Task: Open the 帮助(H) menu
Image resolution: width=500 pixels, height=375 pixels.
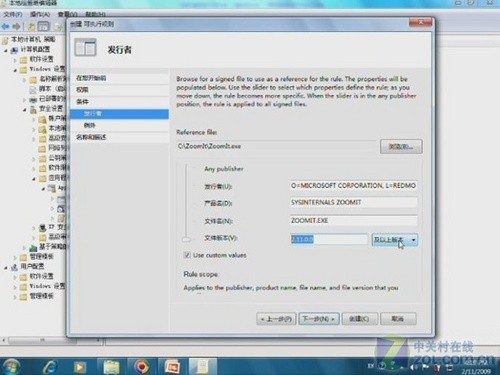Action: coord(95,14)
